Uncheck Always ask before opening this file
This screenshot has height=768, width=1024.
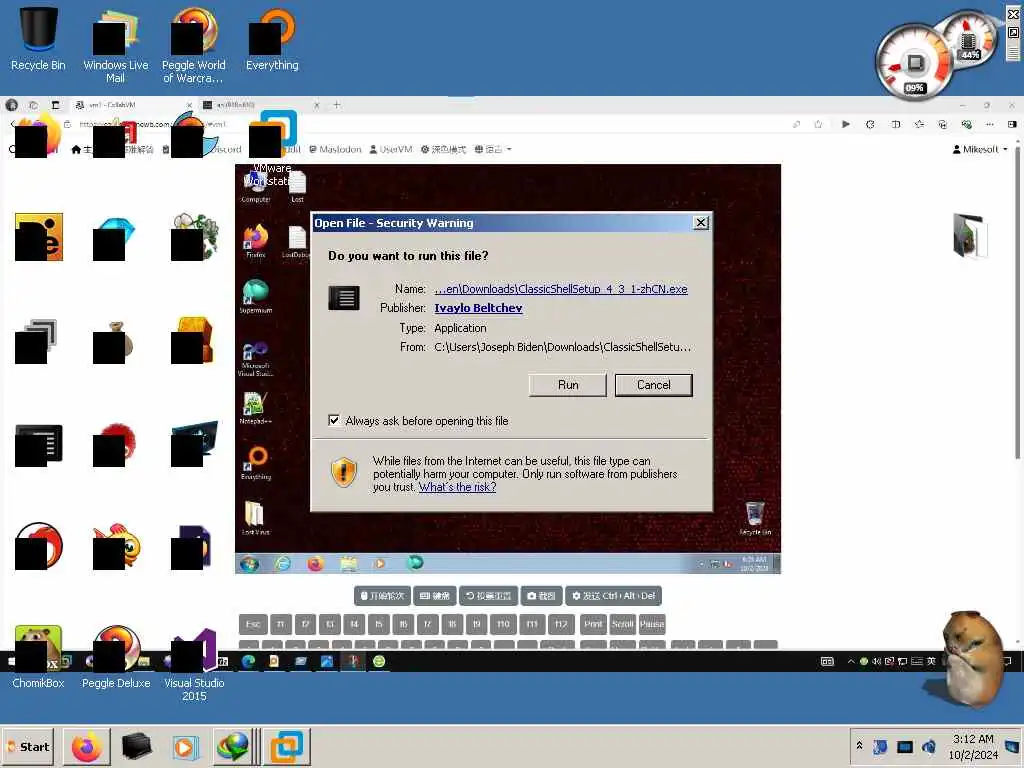tap(334, 421)
